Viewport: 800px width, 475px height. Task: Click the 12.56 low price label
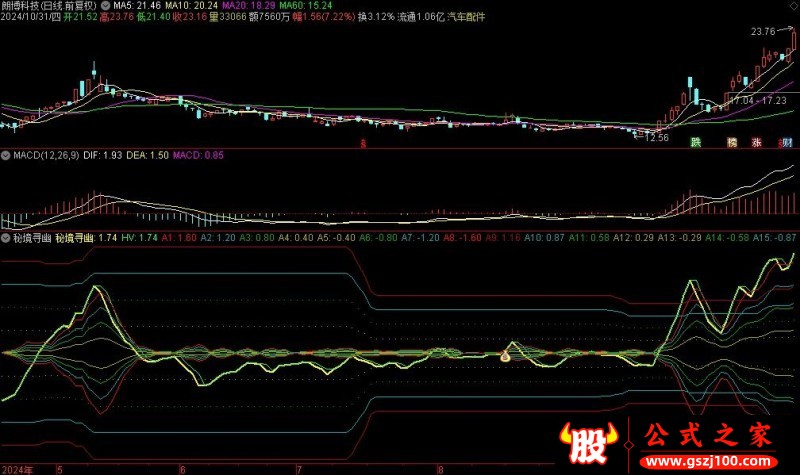click(657, 138)
